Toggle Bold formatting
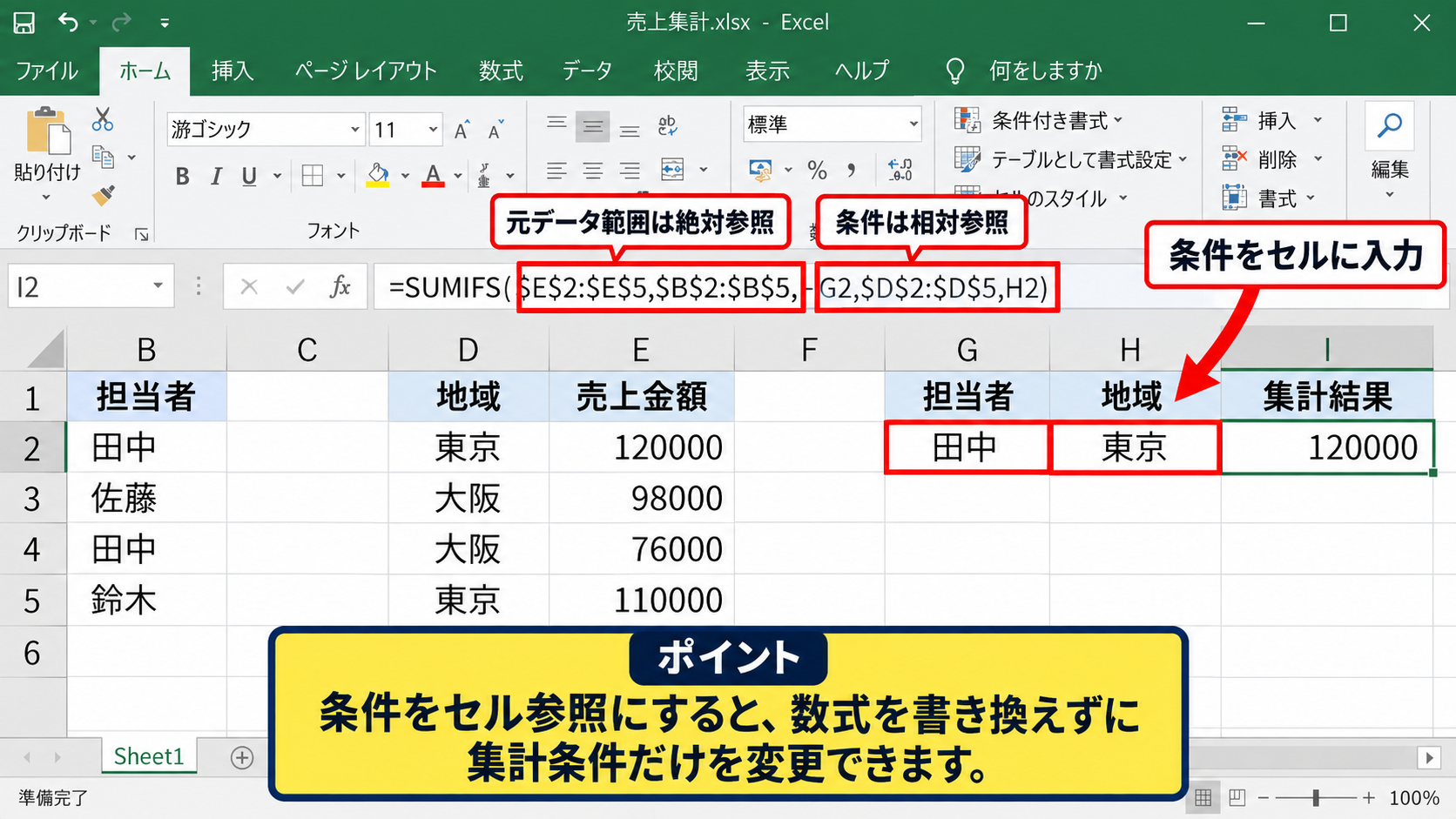 point(182,177)
